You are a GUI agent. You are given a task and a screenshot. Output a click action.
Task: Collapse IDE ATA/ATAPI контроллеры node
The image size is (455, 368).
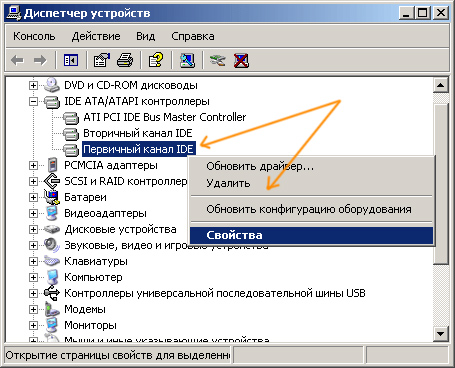(x=33, y=101)
